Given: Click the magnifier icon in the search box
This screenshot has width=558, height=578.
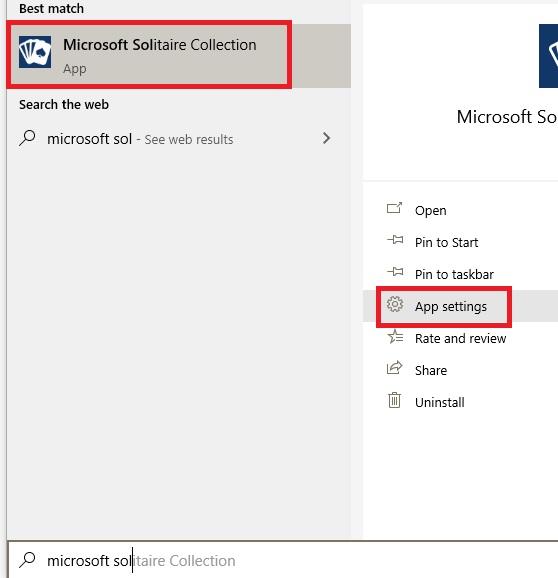Looking at the screenshot, I should (27, 560).
